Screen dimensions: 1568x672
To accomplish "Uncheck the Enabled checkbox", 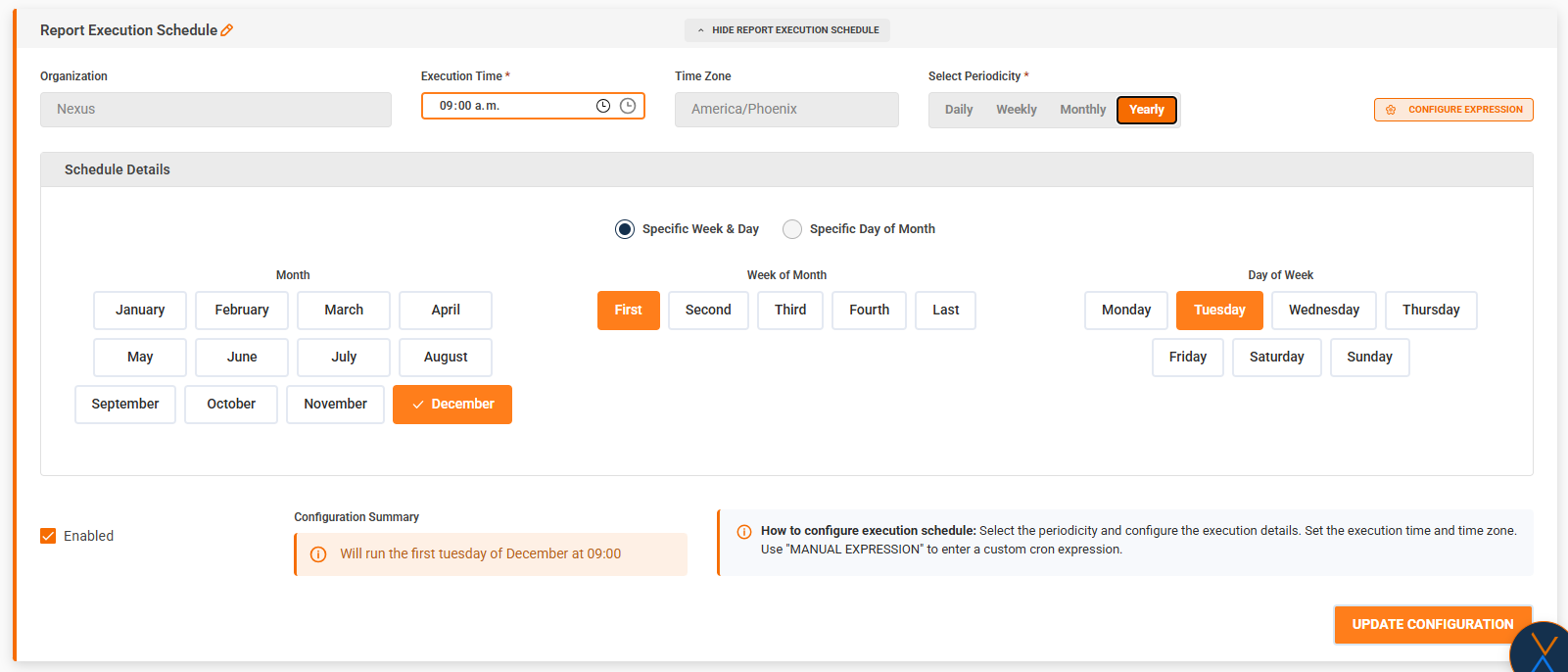I will (x=48, y=536).
